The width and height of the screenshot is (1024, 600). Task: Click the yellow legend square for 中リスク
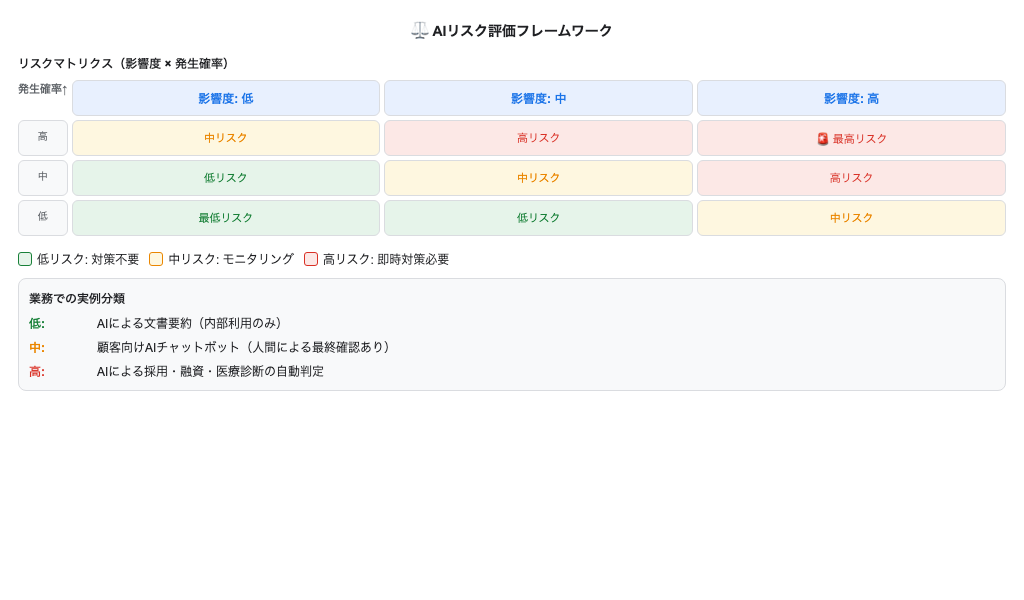[156, 259]
